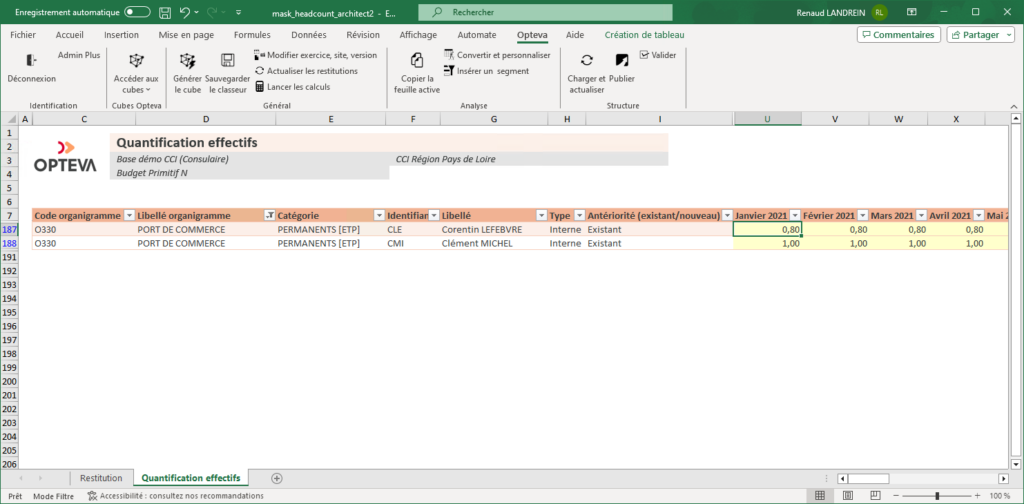Switch to the Restitution sheet tab

coord(101,479)
